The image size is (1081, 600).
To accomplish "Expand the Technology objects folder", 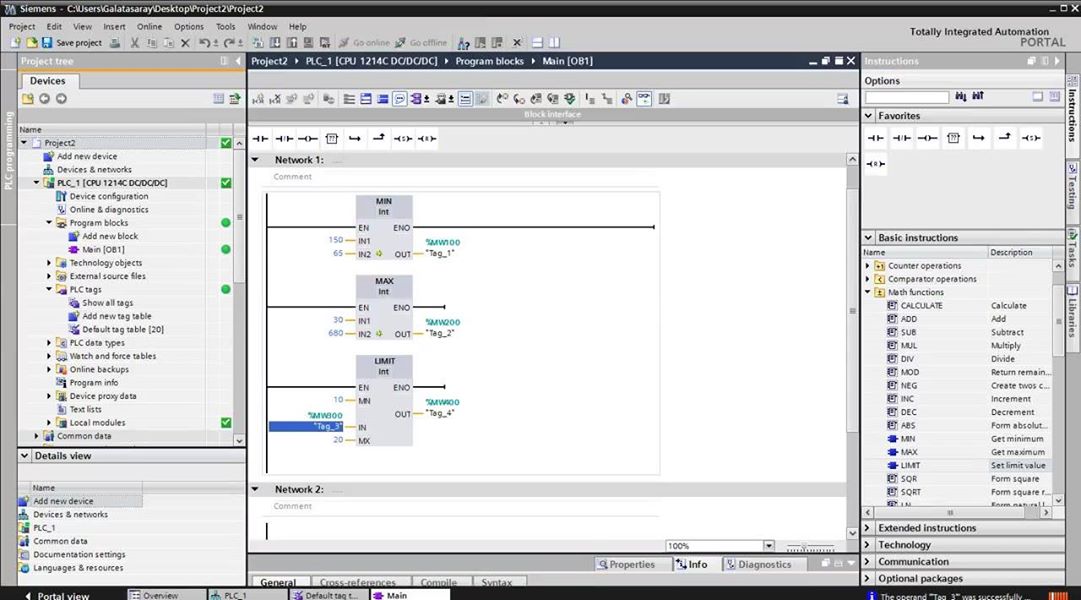I will [x=49, y=263].
